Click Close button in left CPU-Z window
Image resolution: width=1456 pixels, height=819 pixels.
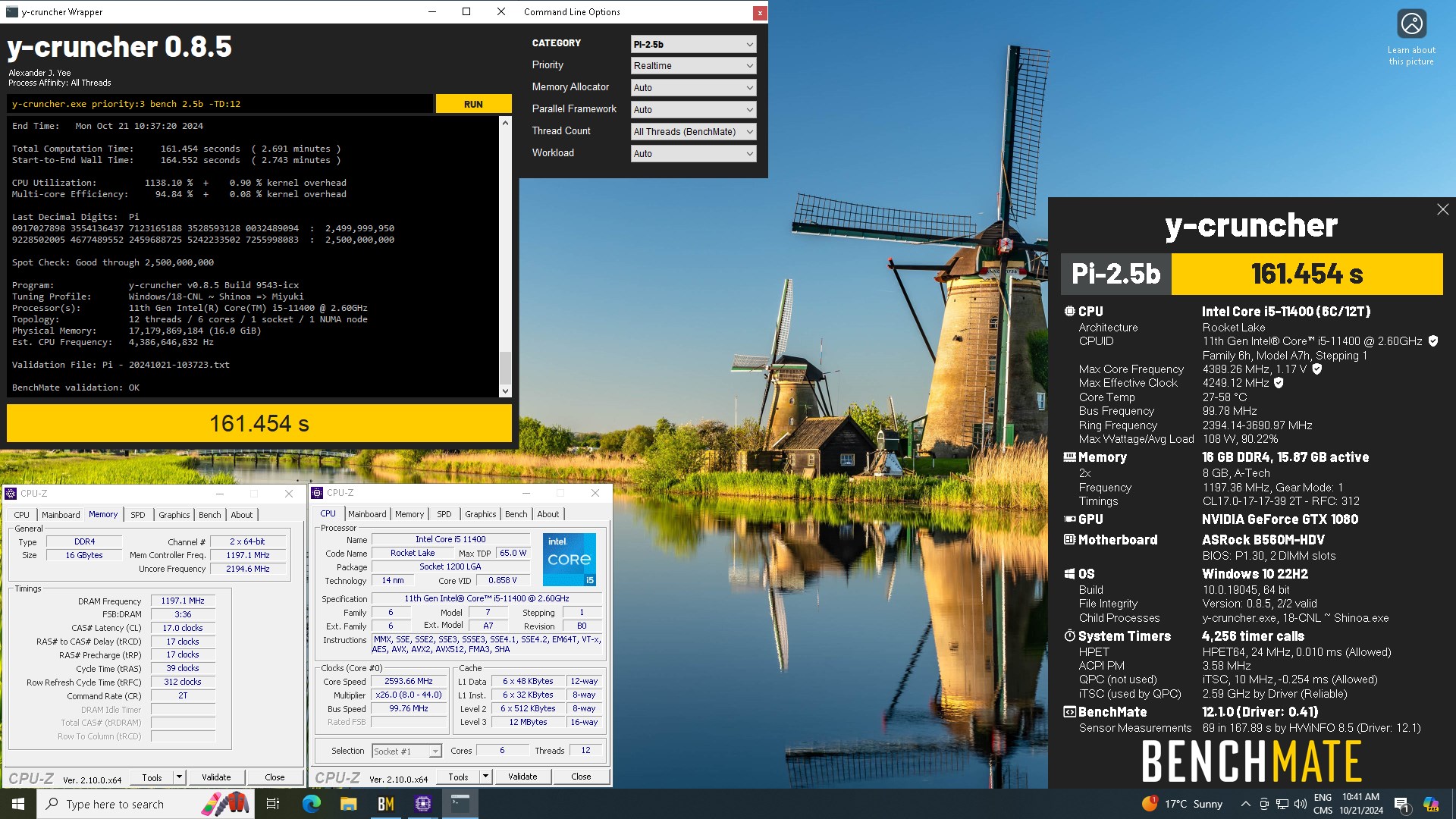click(x=275, y=777)
